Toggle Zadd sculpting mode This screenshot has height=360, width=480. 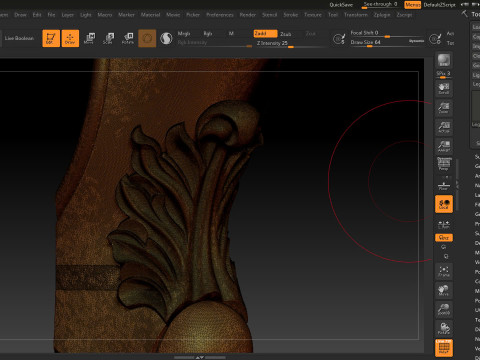pos(265,34)
